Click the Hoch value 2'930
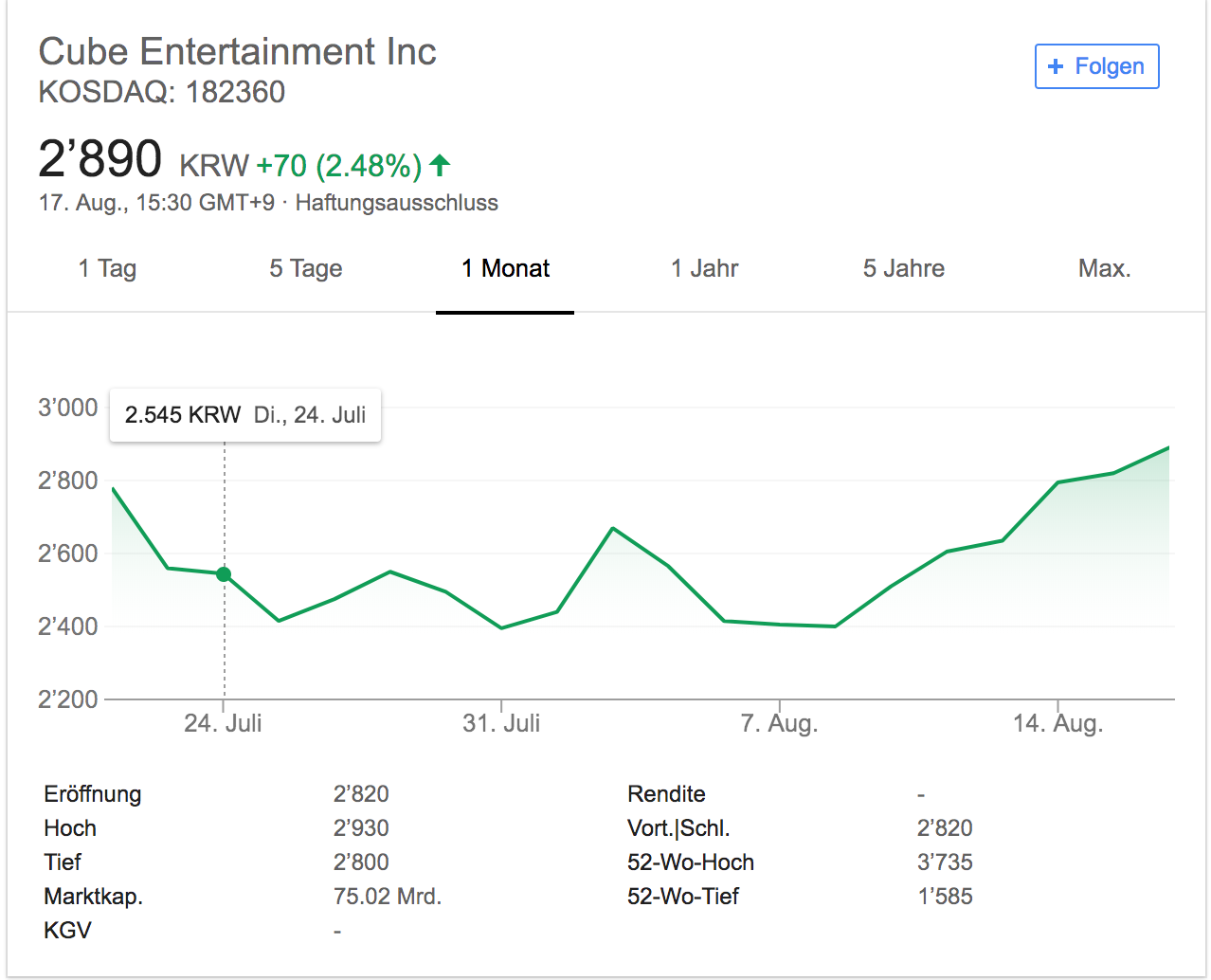 click(361, 828)
